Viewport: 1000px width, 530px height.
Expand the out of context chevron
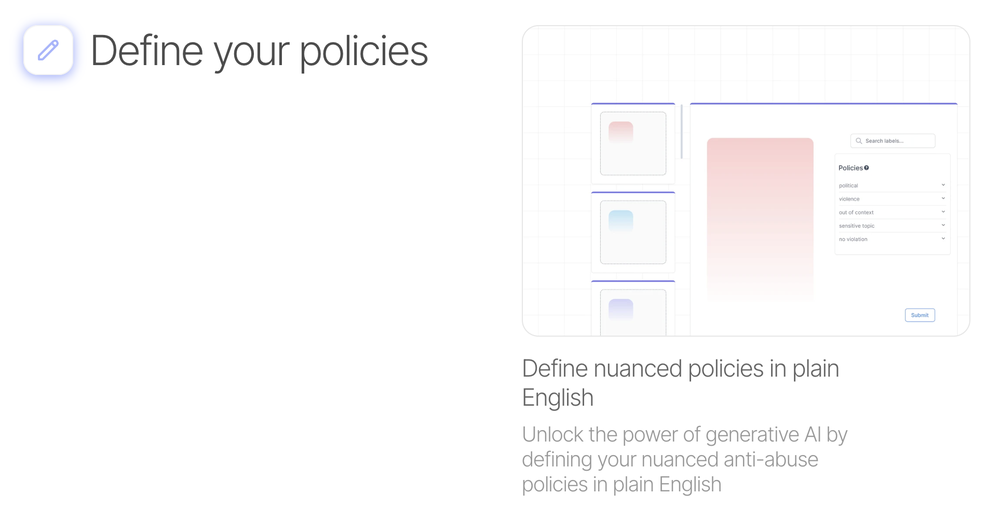(x=943, y=212)
